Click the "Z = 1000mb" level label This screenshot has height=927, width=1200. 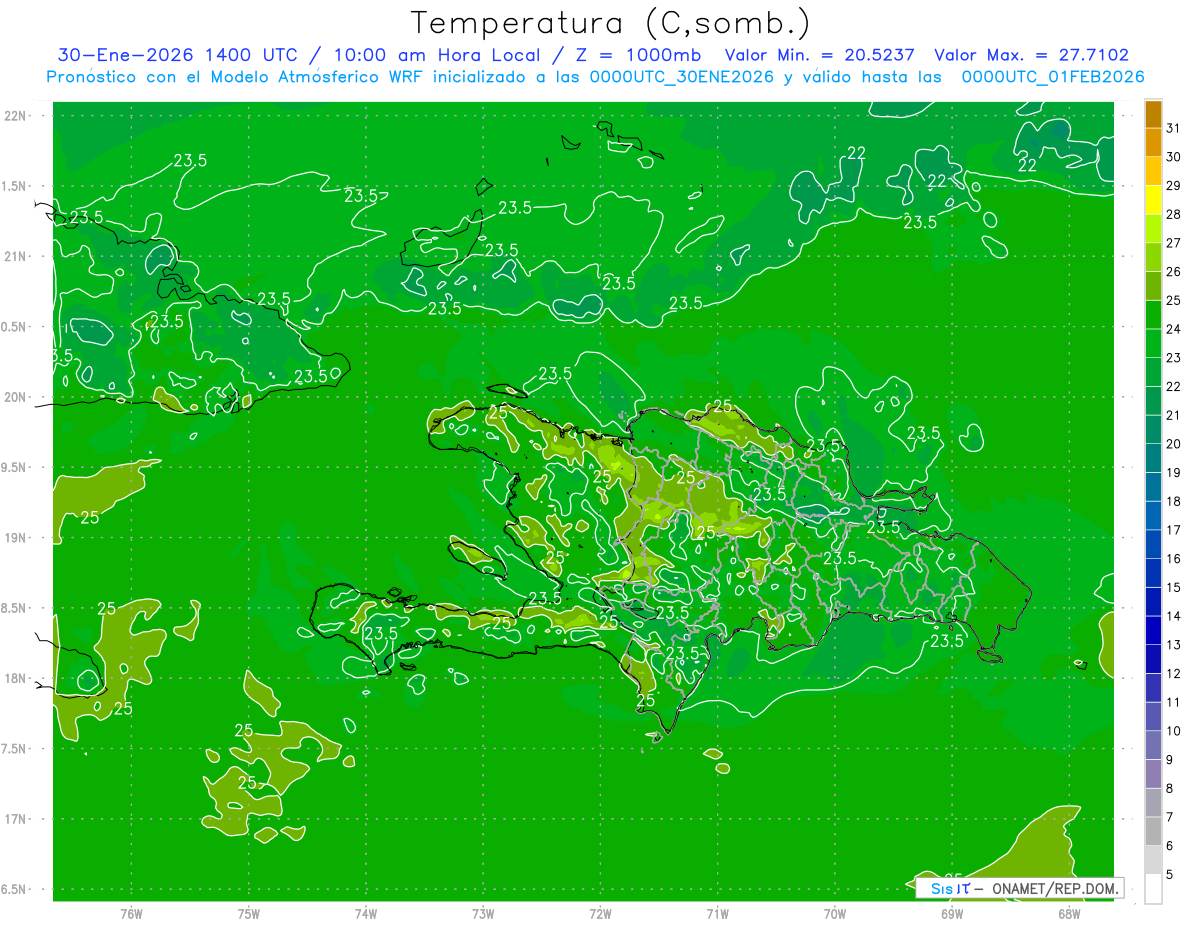tap(638, 56)
